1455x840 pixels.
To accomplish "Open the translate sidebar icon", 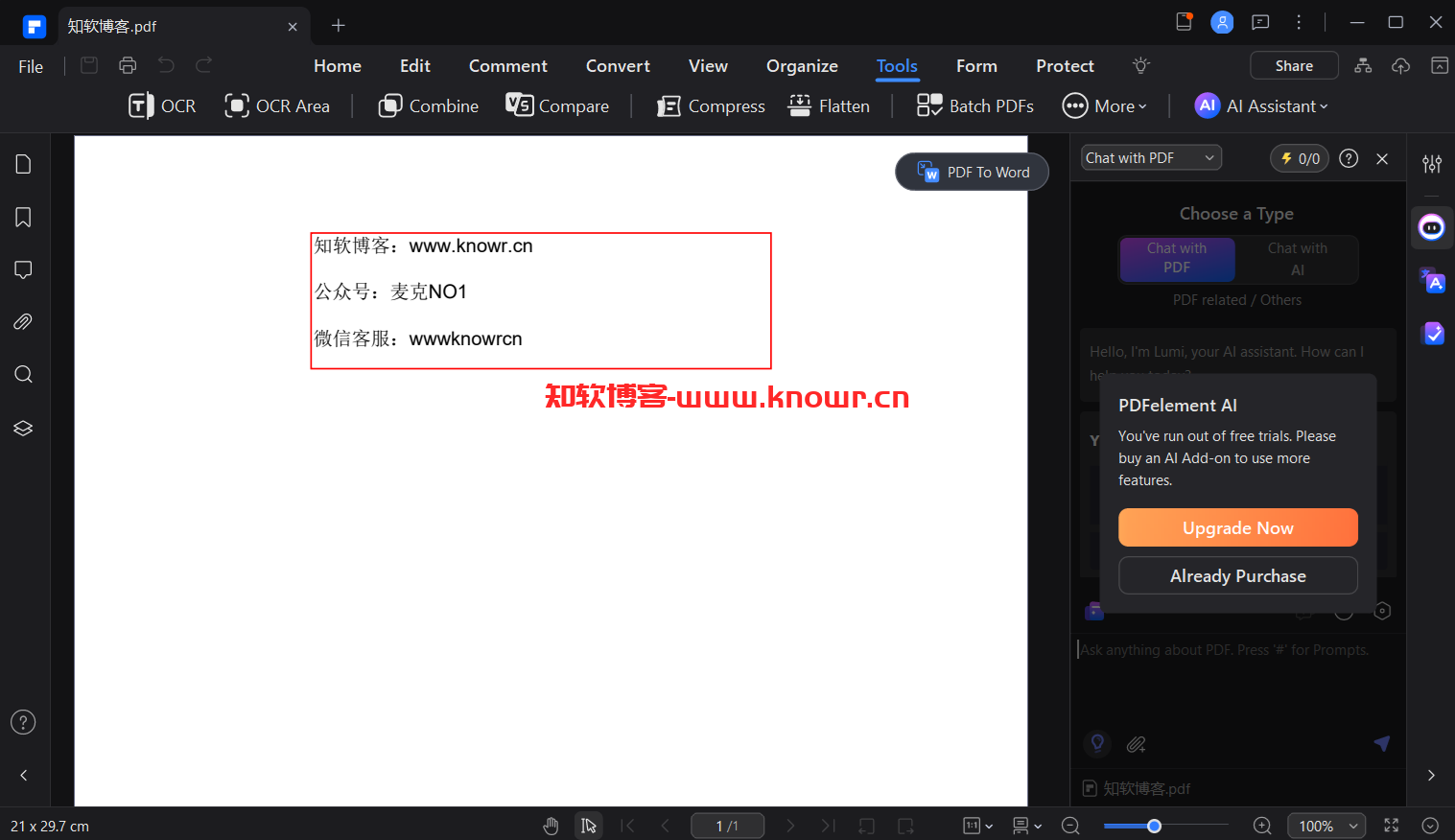I will pyautogui.click(x=1432, y=281).
